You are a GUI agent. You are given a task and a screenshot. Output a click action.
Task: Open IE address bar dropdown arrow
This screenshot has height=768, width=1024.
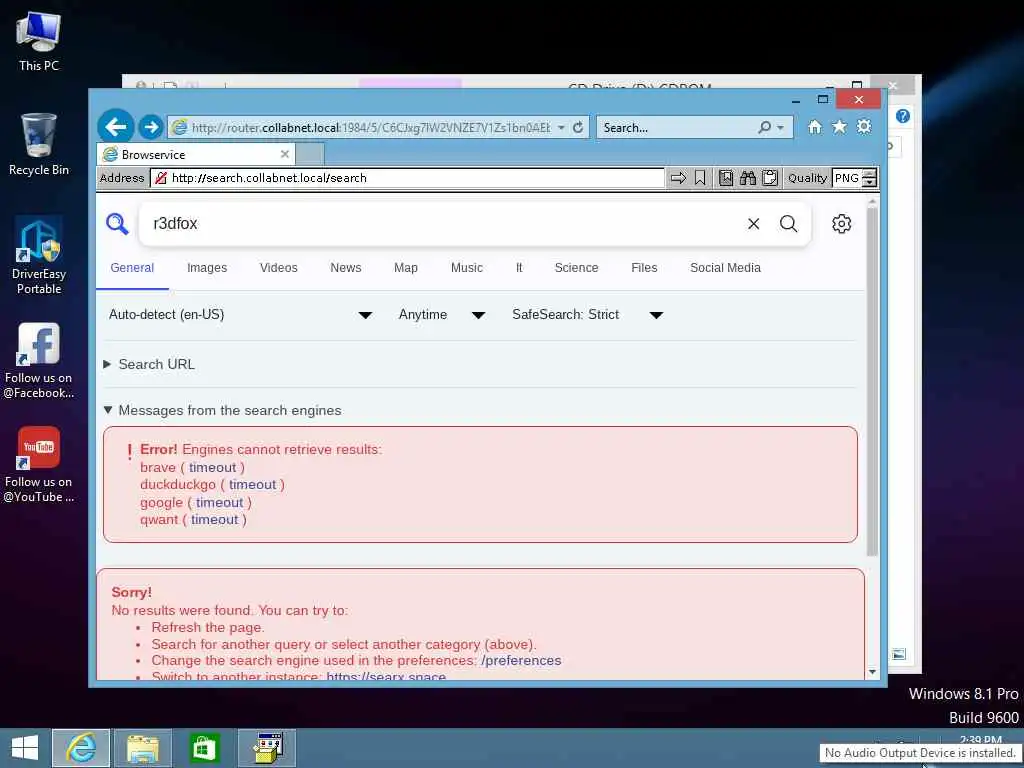point(561,127)
